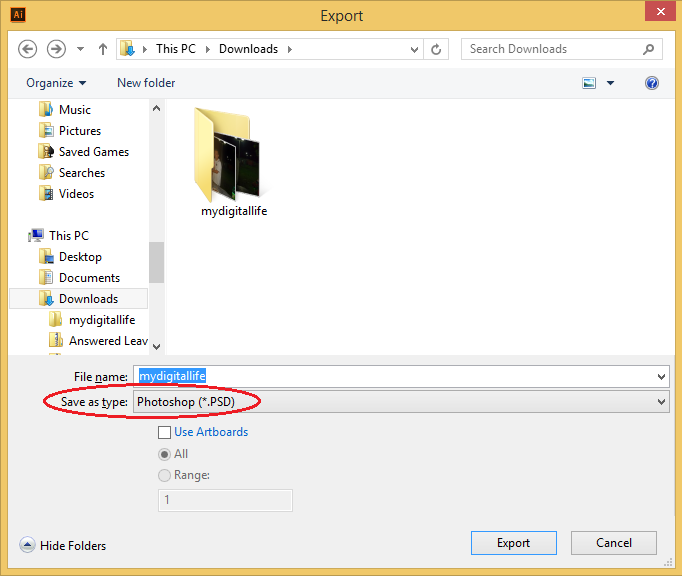
Task: Open the File name dropdown arrow
Action: (x=662, y=376)
